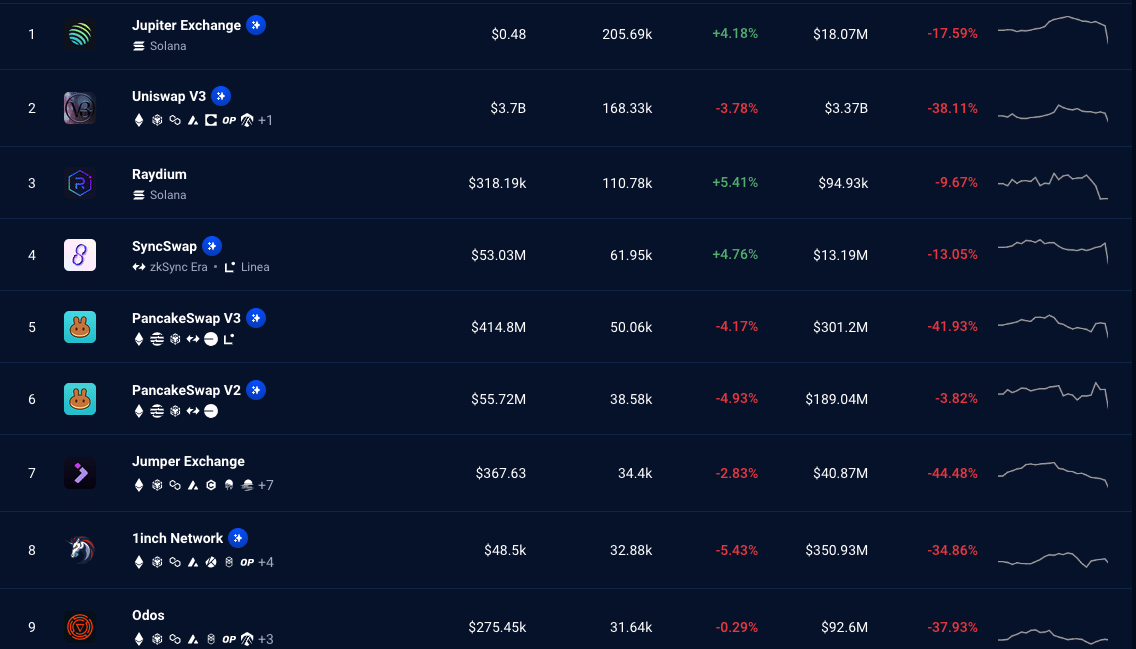Click the blue badge next to SyncSwap

coord(212,246)
